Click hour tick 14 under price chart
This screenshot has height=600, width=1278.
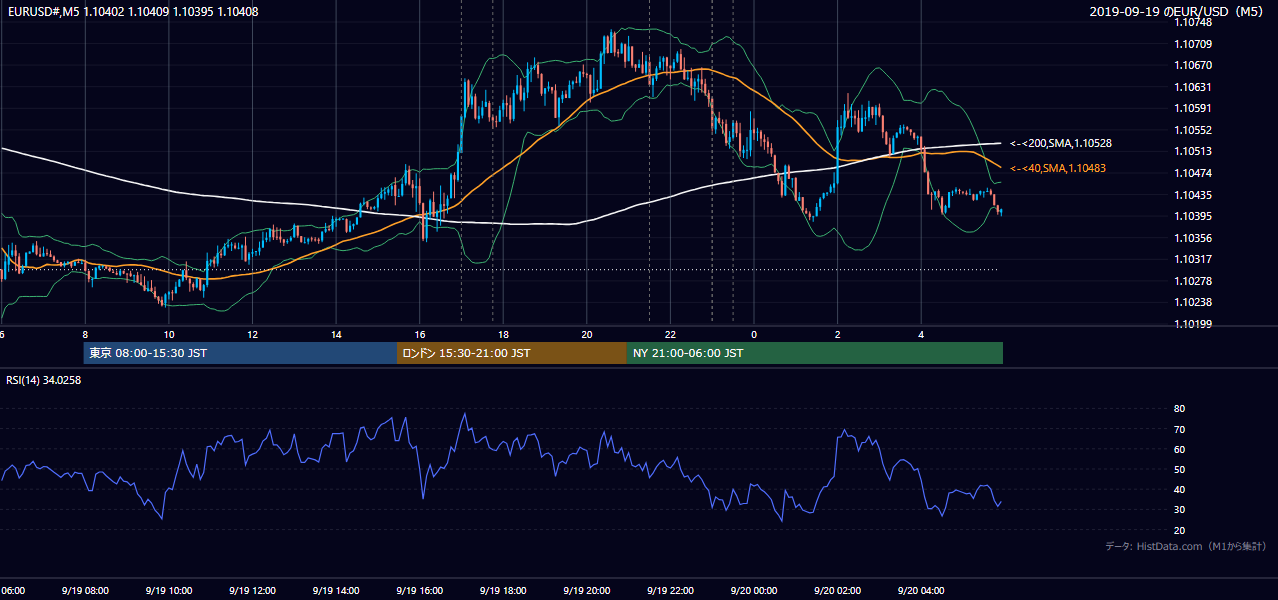[x=336, y=334]
